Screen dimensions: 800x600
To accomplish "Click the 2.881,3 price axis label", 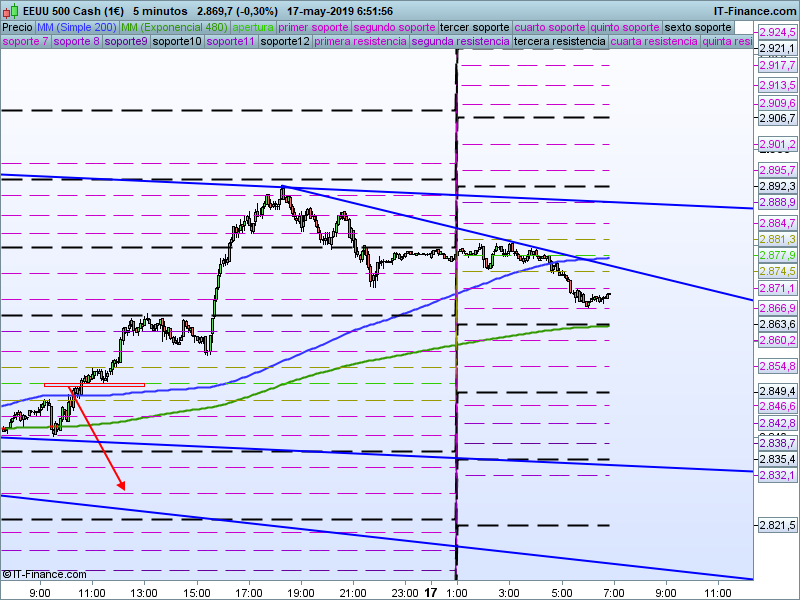I will click(x=777, y=239).
